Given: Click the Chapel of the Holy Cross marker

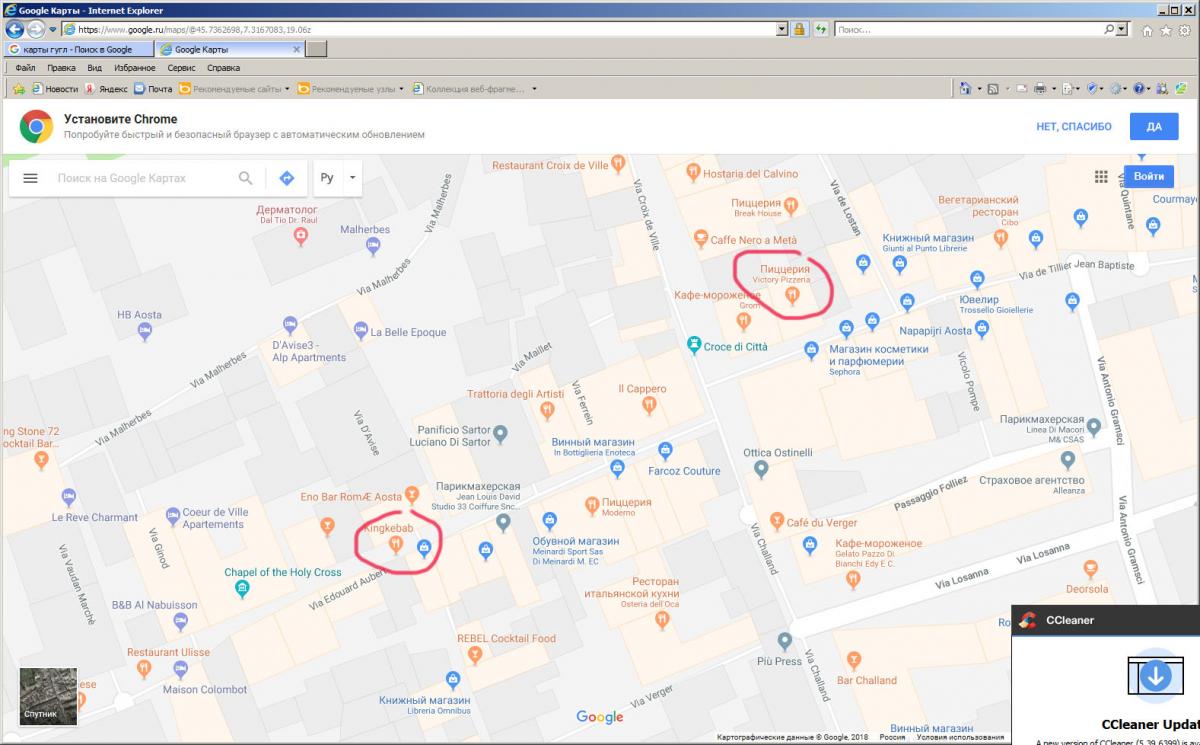Looking at the screenshot, I should pos(240,588).
